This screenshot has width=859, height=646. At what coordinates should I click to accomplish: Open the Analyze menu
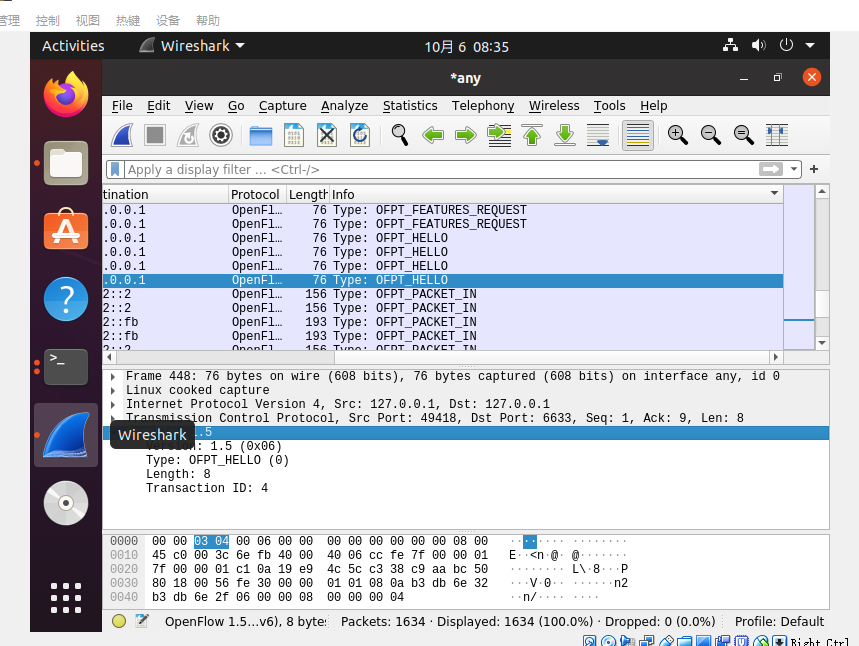click(345, 106)
